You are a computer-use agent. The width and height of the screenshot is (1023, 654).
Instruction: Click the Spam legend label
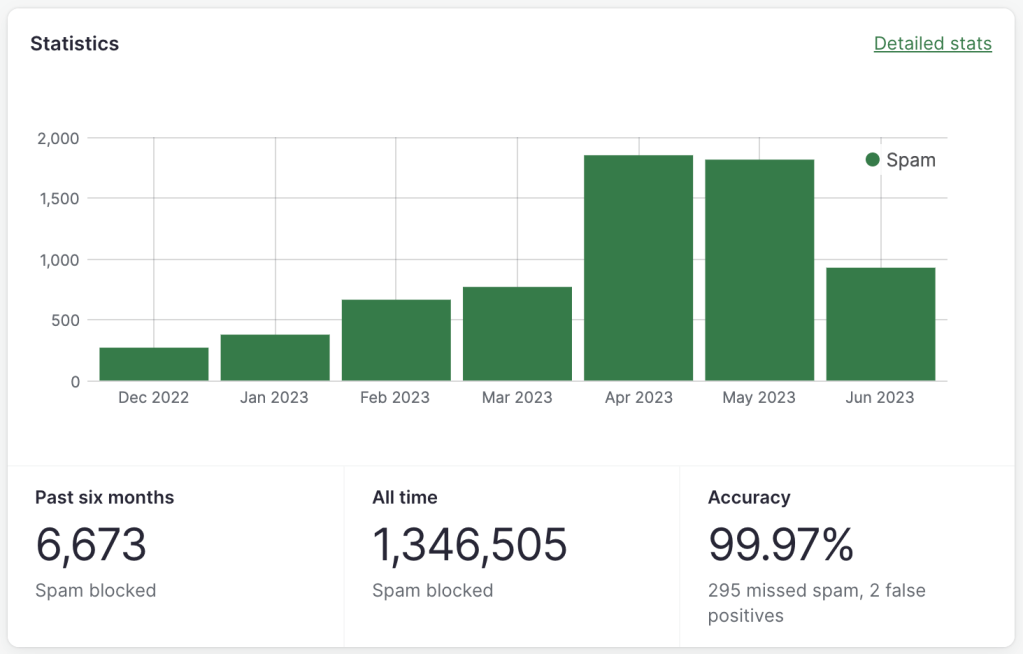[911, 160]
